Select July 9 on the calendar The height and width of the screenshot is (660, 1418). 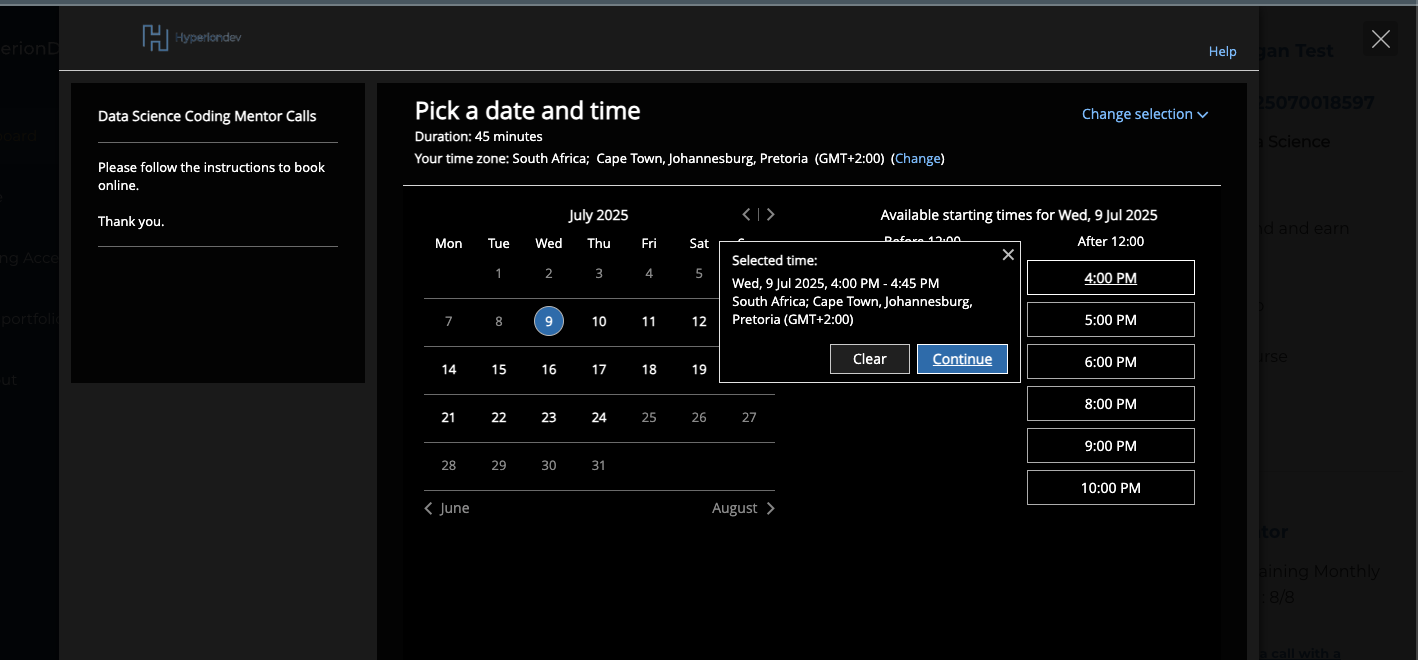click(x=549, y=321)
